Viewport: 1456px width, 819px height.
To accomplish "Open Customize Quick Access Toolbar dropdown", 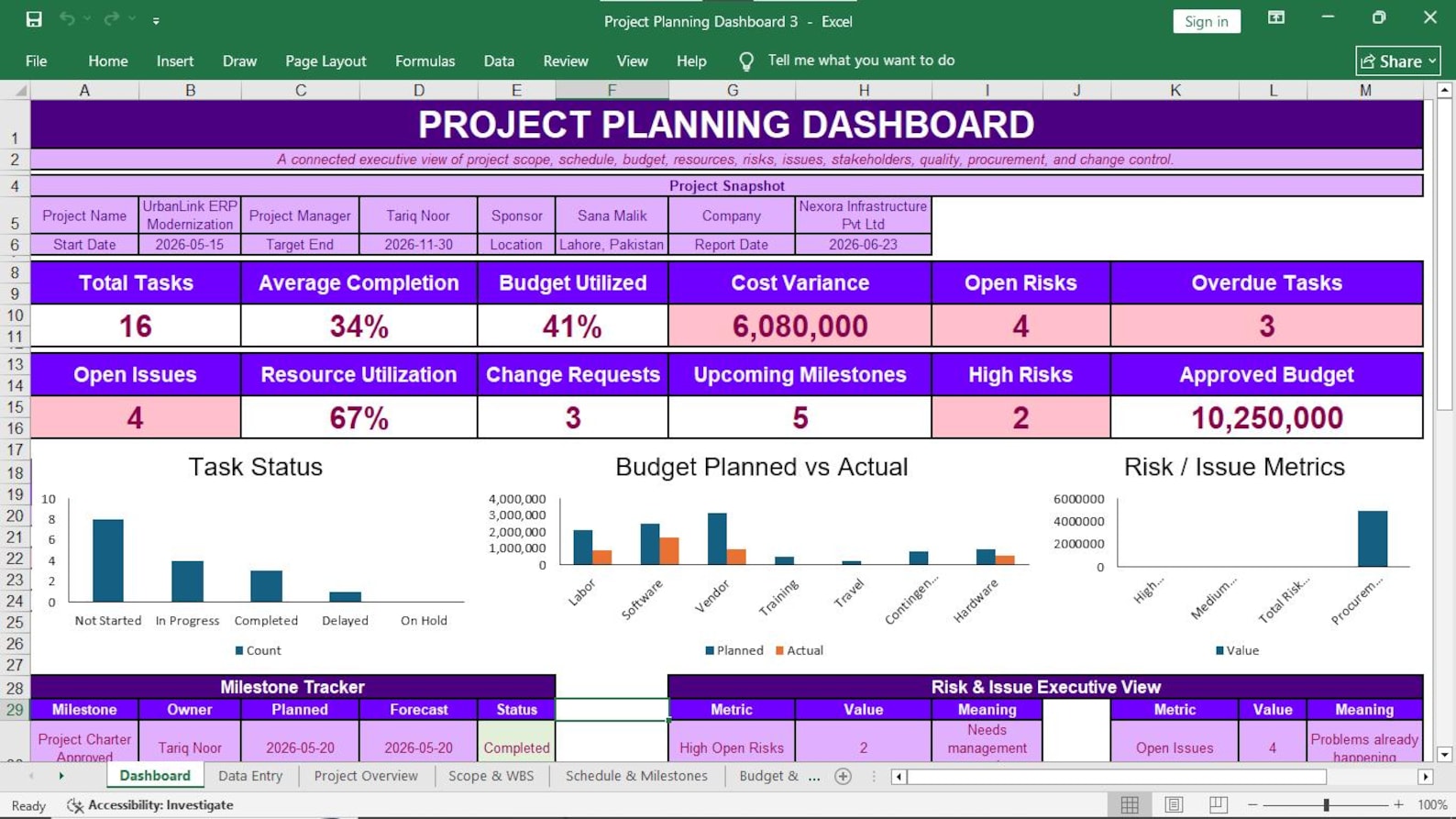I will point(156,20).
